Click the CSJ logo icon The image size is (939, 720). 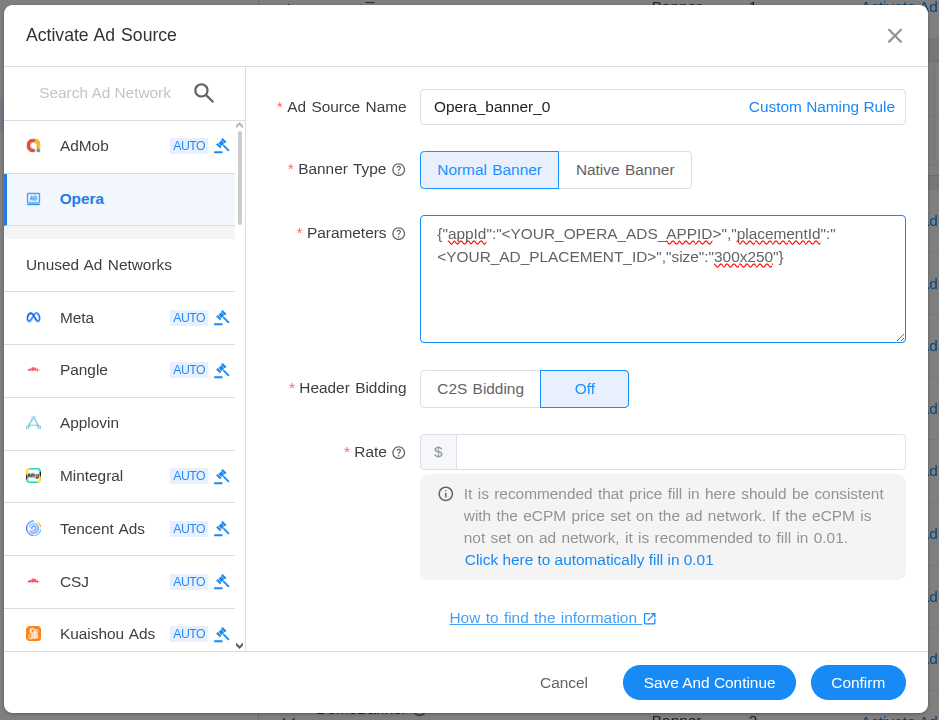34,581
